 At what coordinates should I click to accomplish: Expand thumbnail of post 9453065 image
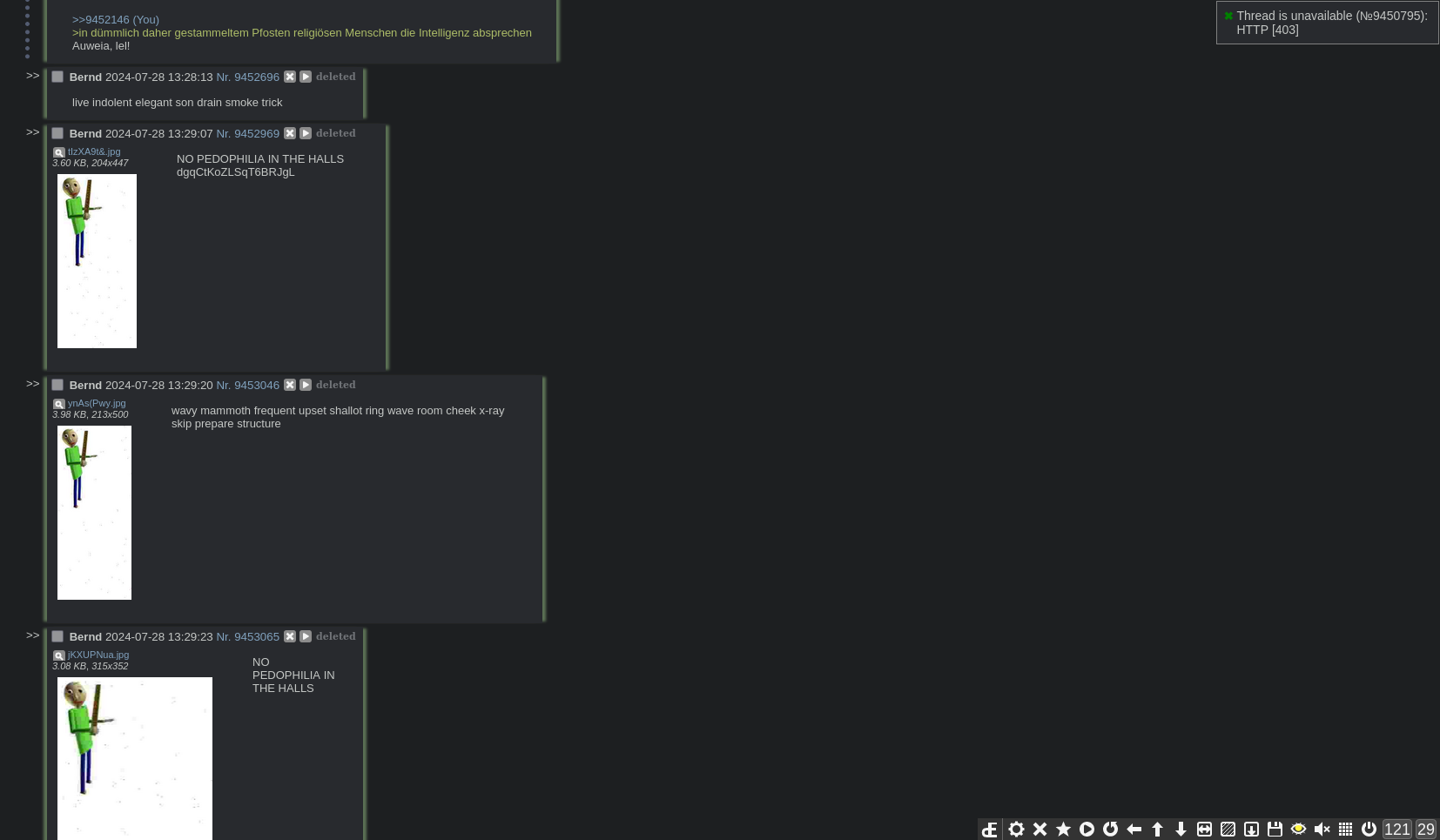[x=135, y=758]
